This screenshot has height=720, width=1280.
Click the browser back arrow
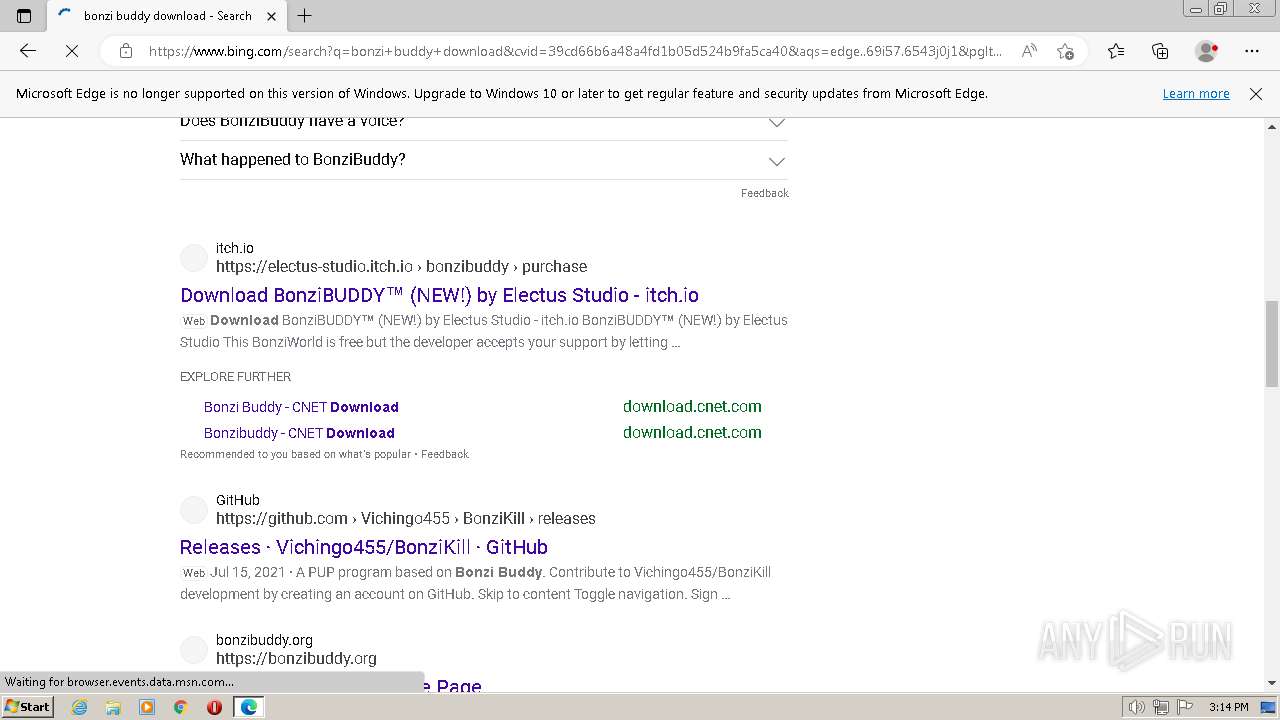pyautogui.click(x=28, y=51)
